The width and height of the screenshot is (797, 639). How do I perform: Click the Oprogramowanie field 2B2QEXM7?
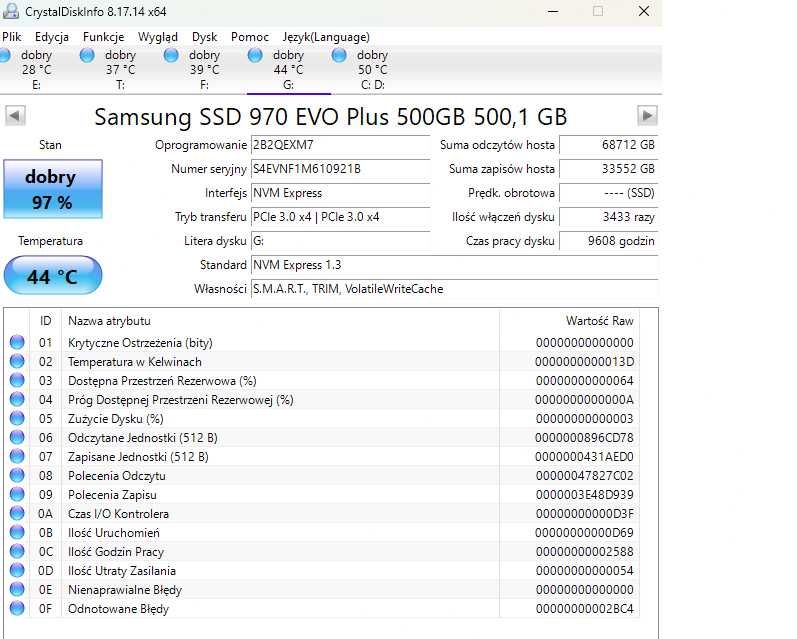coord(341,145)
